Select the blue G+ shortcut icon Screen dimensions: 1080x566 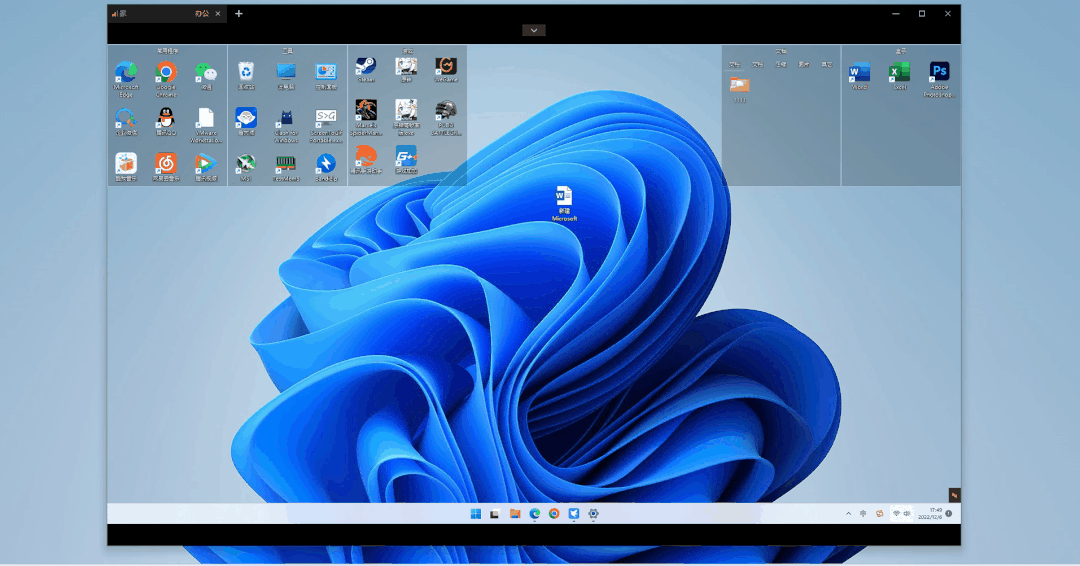[406, 156]
